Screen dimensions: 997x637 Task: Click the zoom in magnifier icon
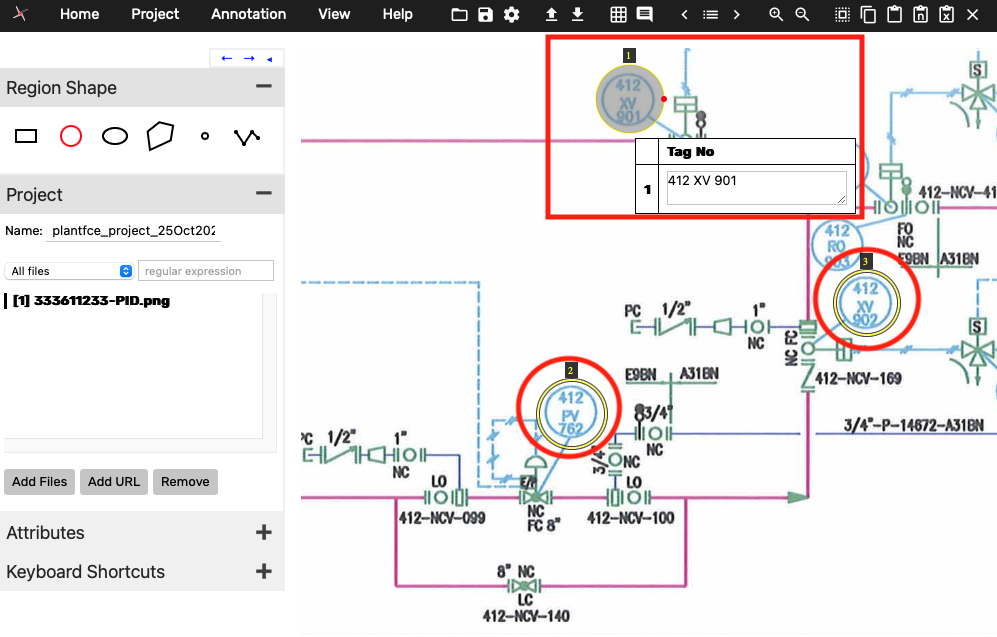(776, 14)
